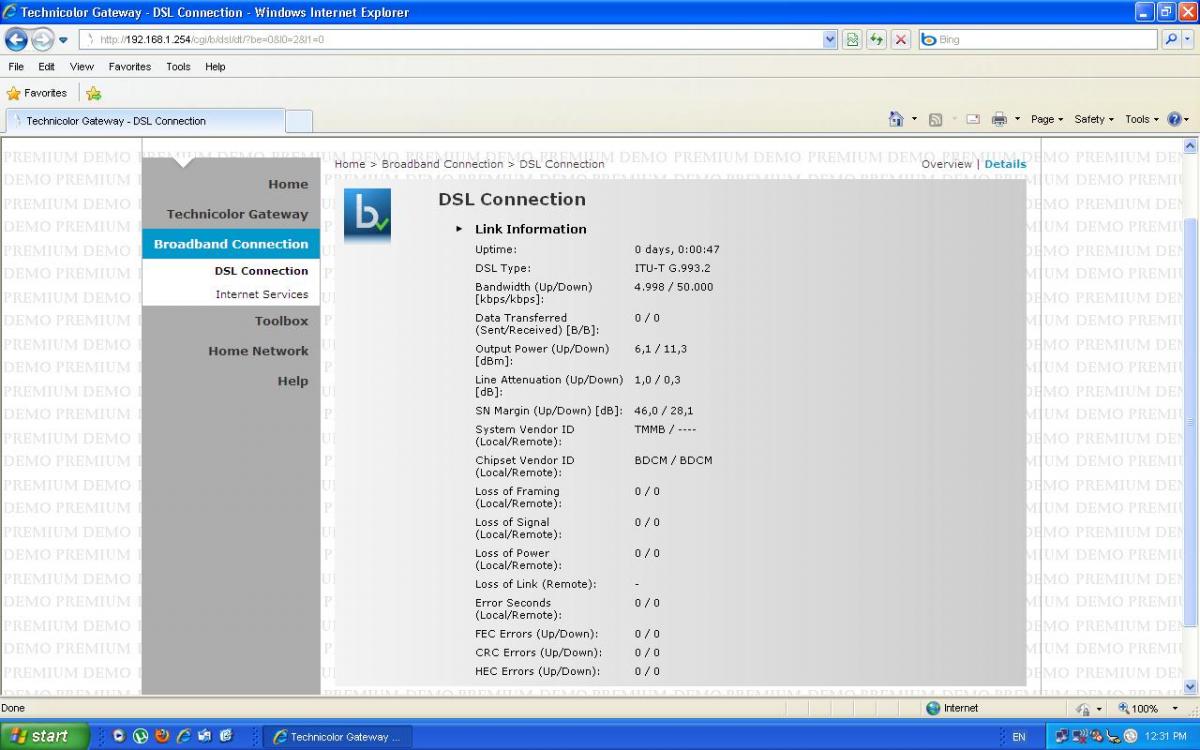Launch Internet Explorer from Quick Launch
Image resolution: width=1200 pixels, height=750 pixels.
point(183,736)
